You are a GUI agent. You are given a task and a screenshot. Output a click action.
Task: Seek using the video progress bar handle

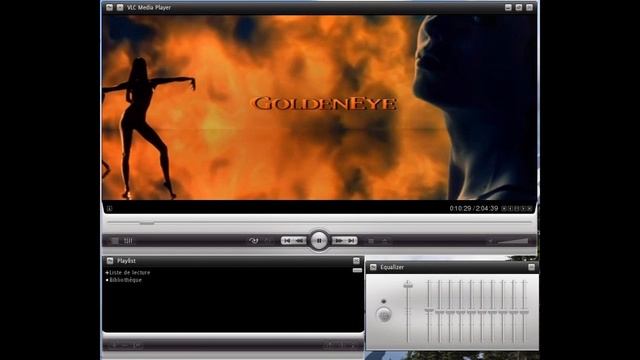tap(147, 223)
